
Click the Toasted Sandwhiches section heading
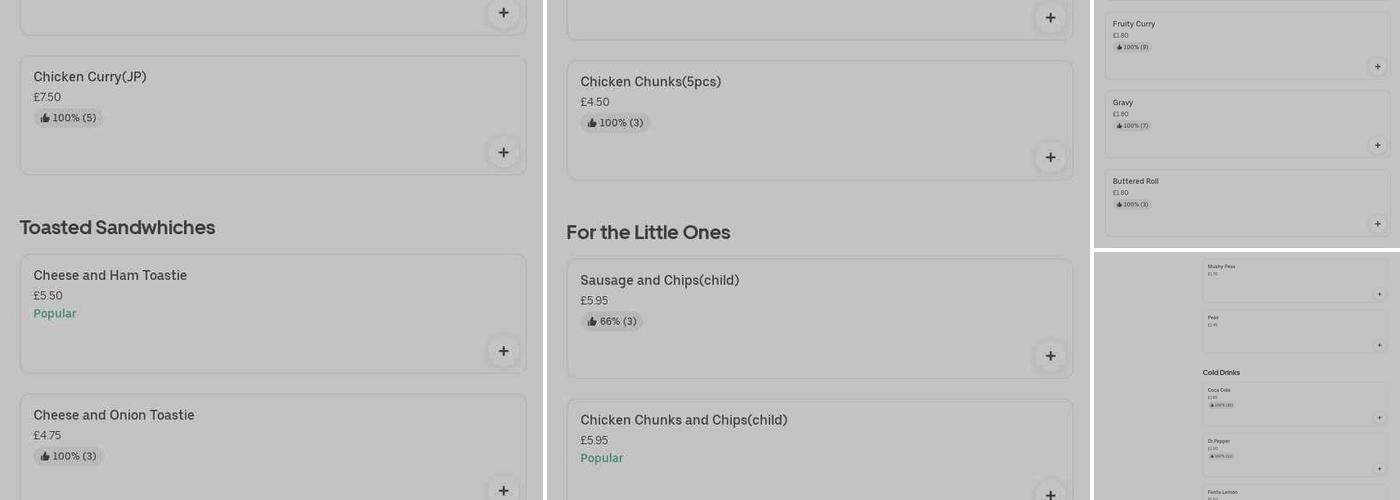(x=117, y=227)
